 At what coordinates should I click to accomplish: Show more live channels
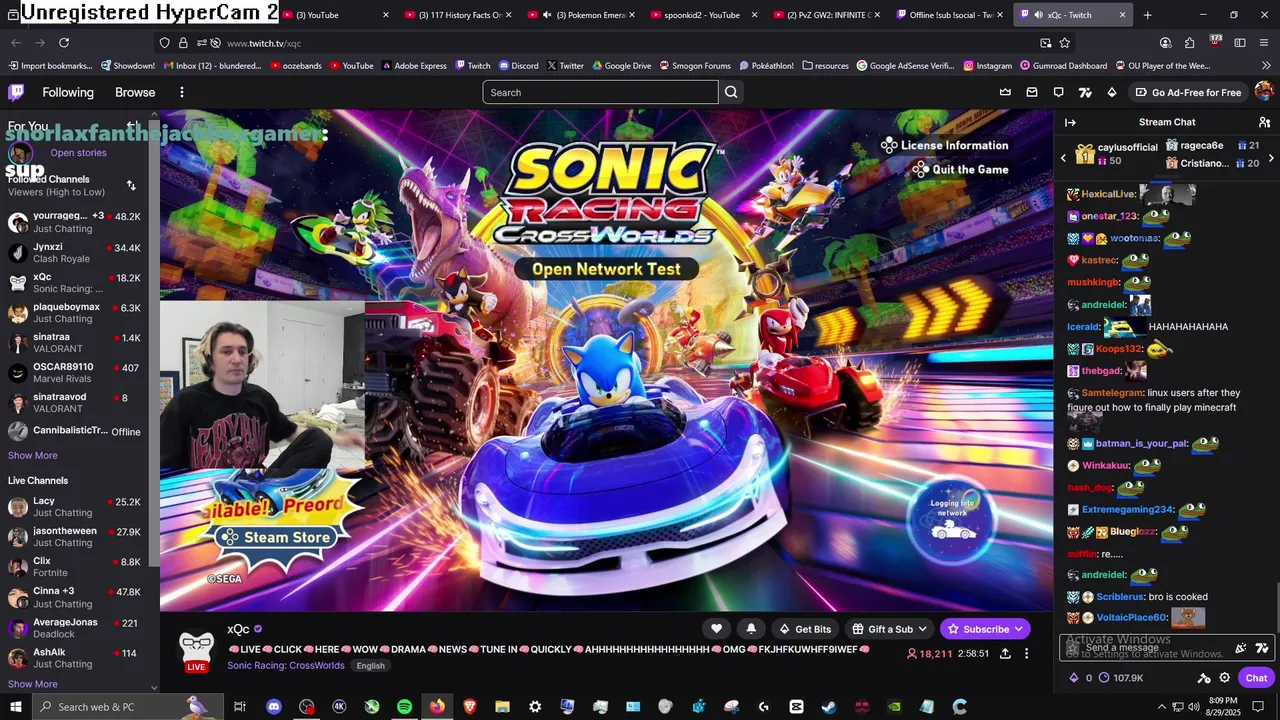[x=33, y=684]
